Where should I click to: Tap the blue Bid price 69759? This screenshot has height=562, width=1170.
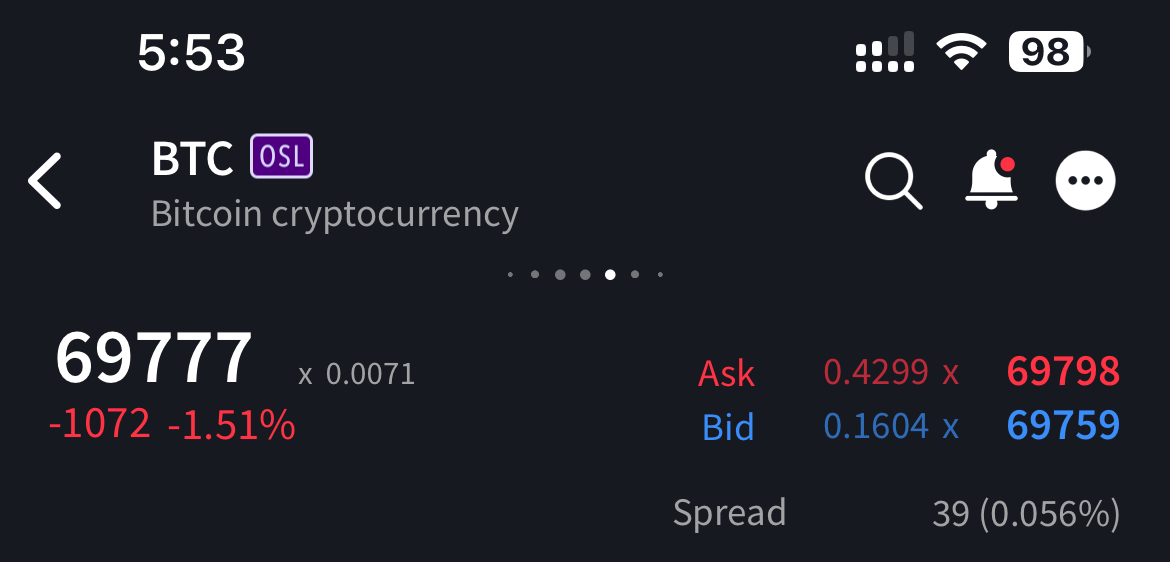click(1063, 425)
